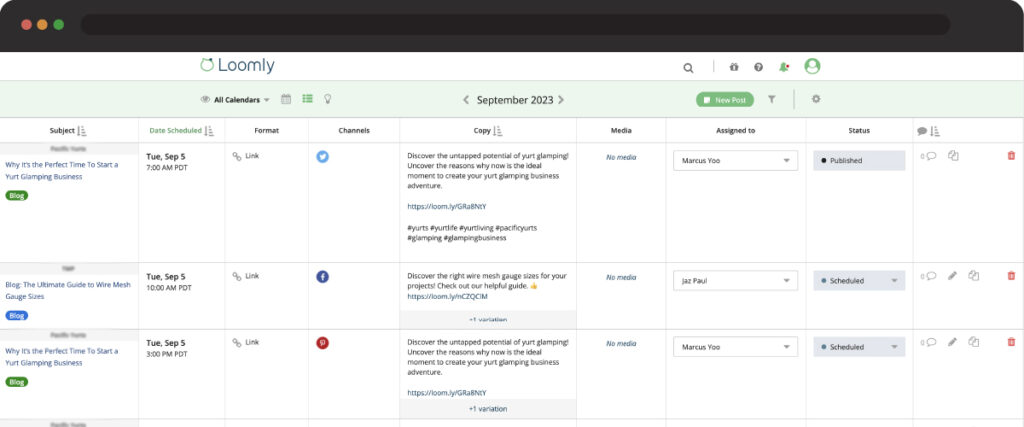
Task: Open comments on the 10:00 AM post
Action: [x=929, y=276]
